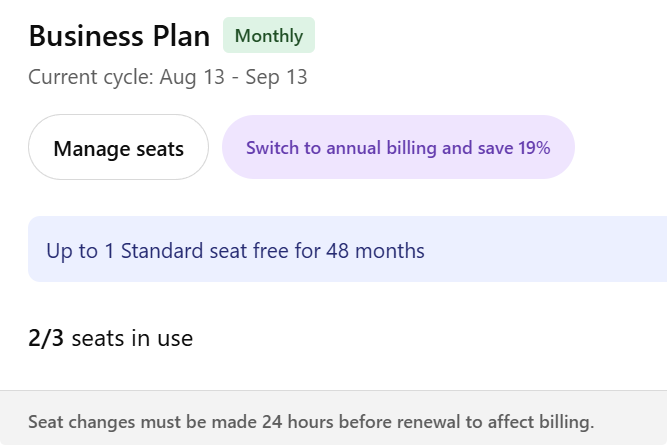This screenshot has height=445, width=667.
Task: Select the seats in use label
Action: [132, 339]
